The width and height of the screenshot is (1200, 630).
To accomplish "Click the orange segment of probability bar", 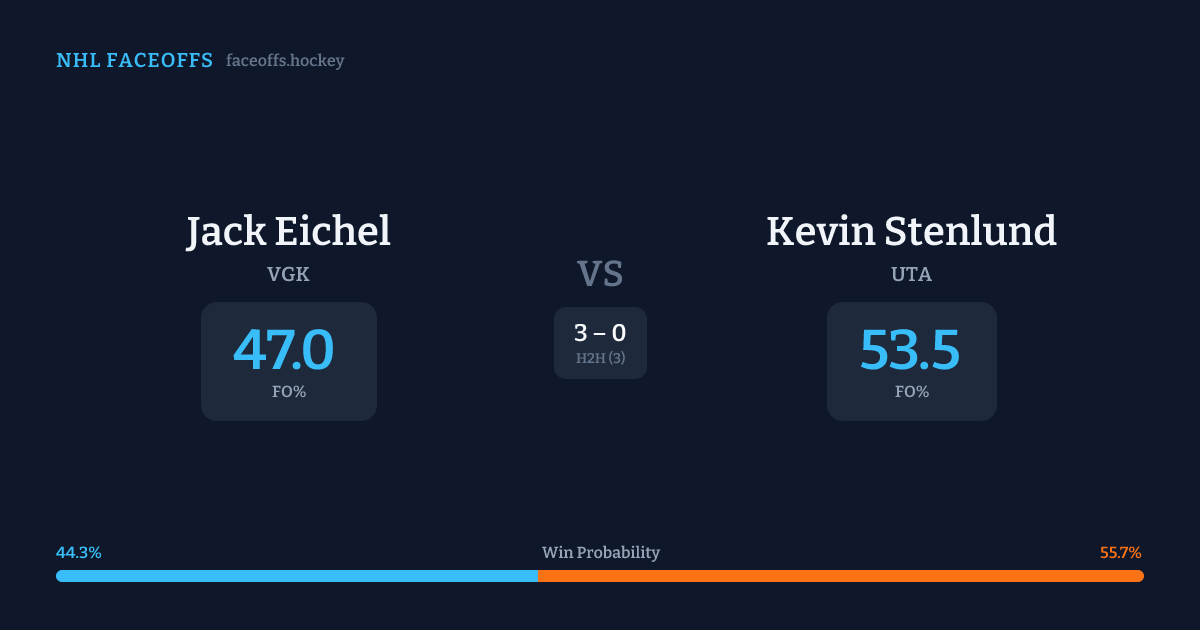I will point(840,576).
